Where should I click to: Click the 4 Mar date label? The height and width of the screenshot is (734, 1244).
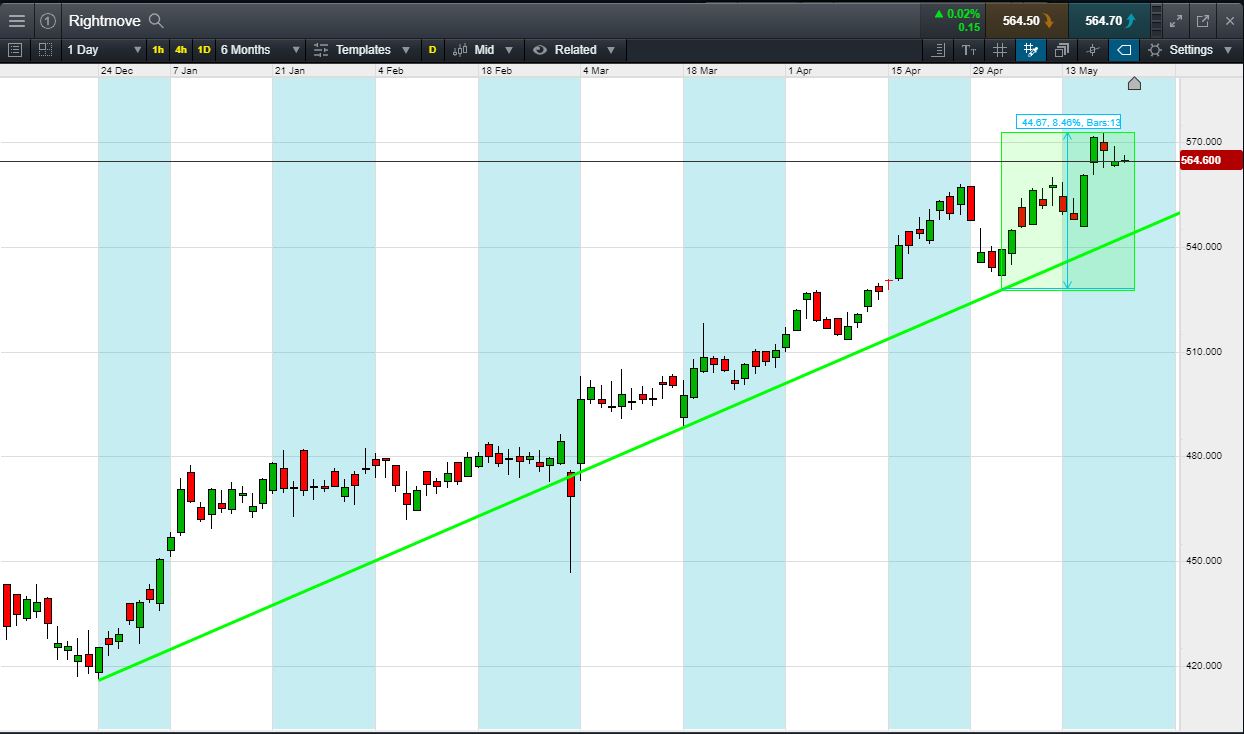pos(596,71)
